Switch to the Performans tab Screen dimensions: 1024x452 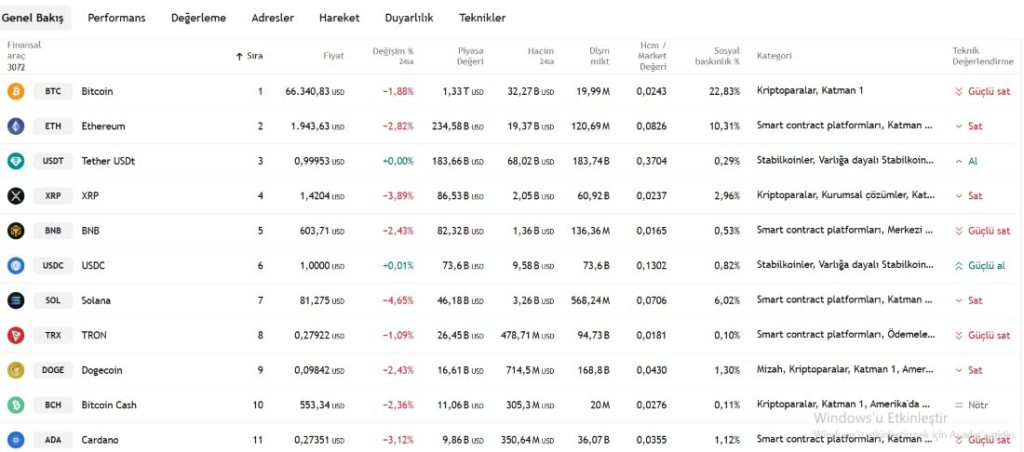point(116,18)
